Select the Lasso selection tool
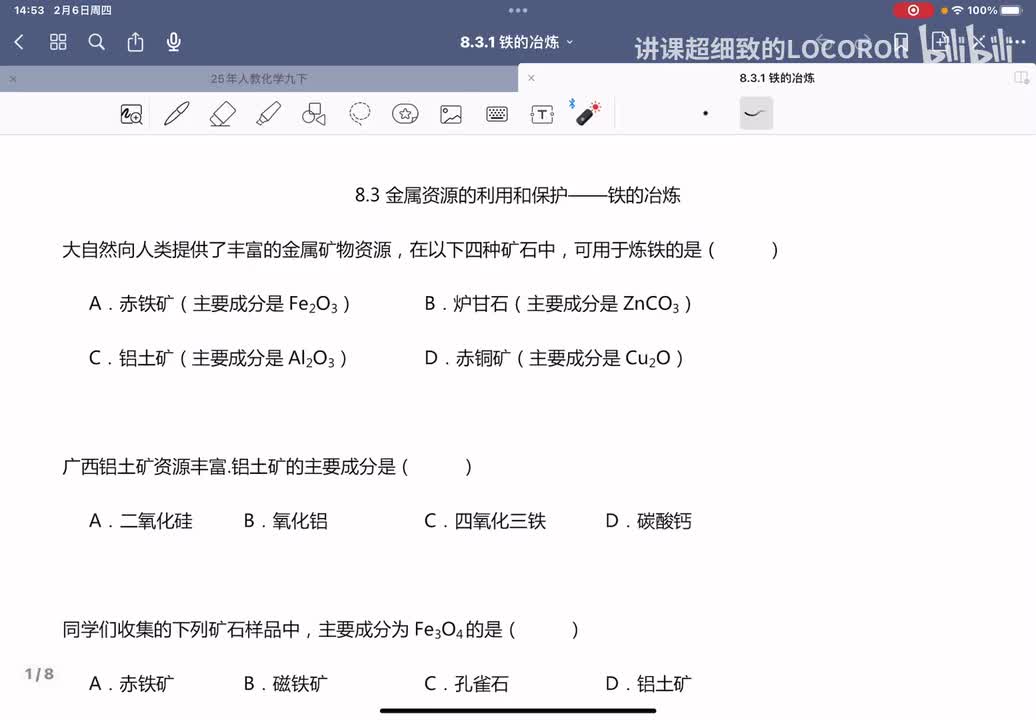Viewport: 1036px width, 720px height. pos(359,114)
